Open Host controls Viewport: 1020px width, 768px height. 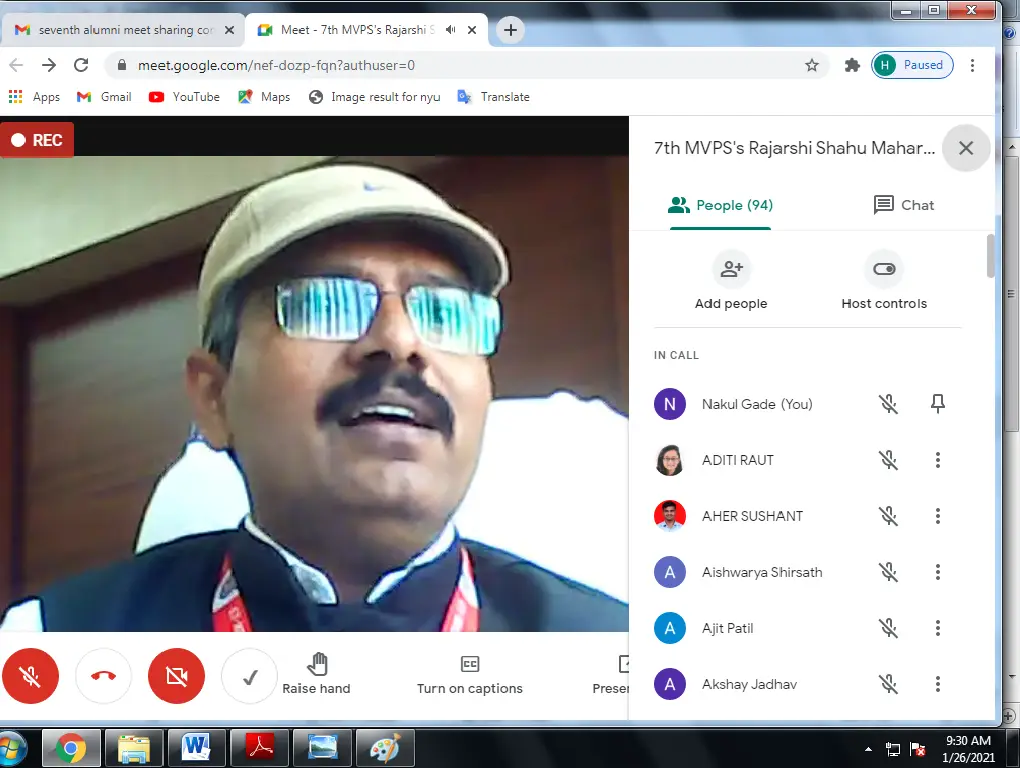[x=884, y=281]
